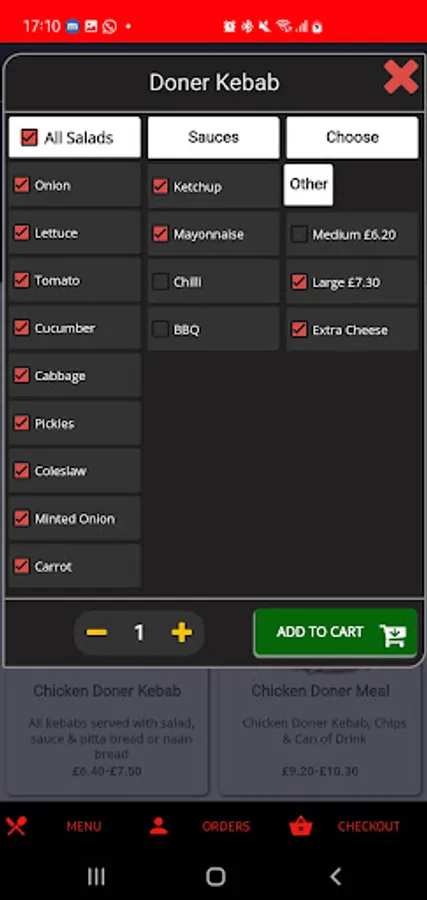Image resolution: width=427 pixels, height=900 pixels.
Task: Tap the Android home navigation icon
Action: coord(215,876)
